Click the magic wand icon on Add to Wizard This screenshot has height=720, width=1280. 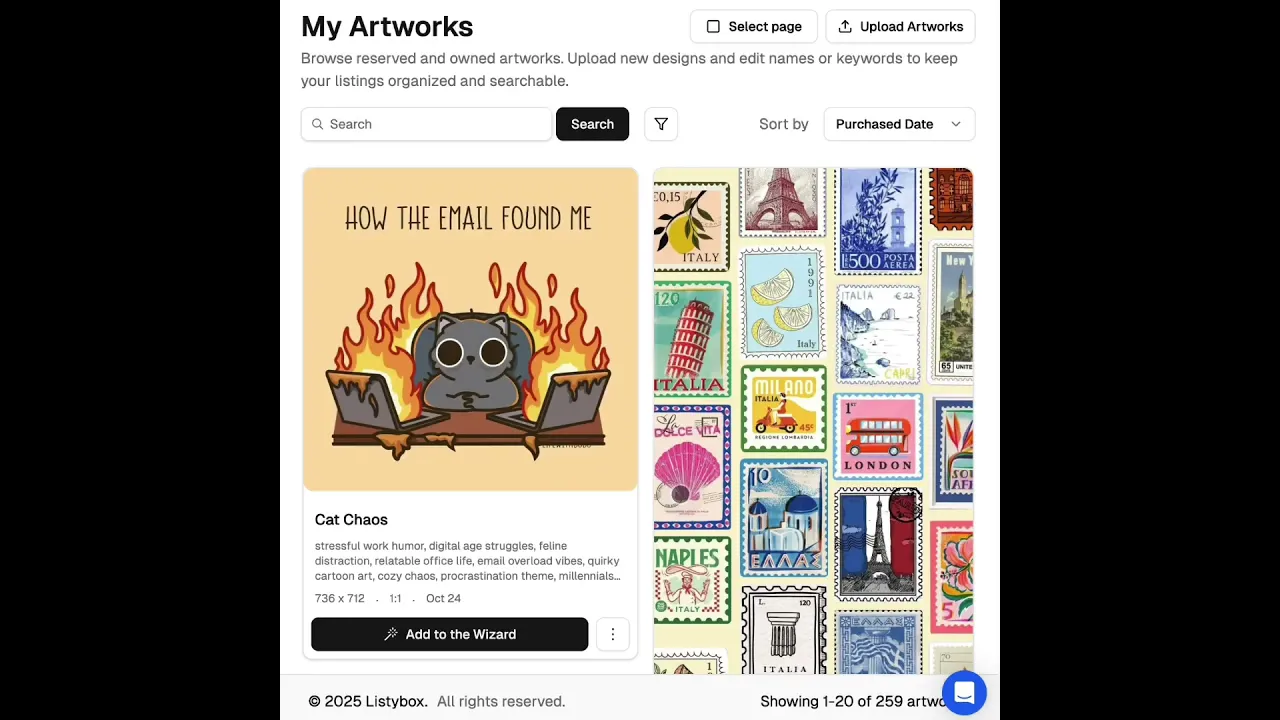click(x=391, y=634)
